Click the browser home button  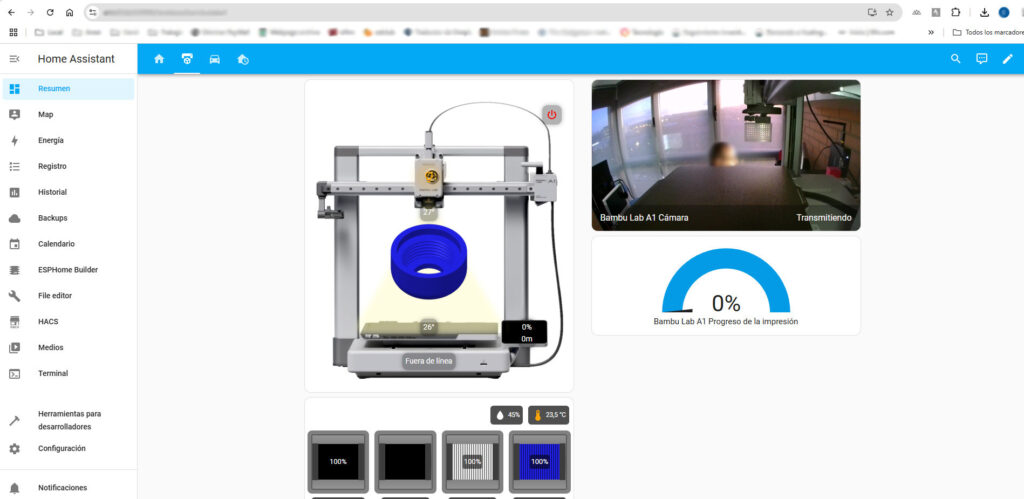(69, 12)
